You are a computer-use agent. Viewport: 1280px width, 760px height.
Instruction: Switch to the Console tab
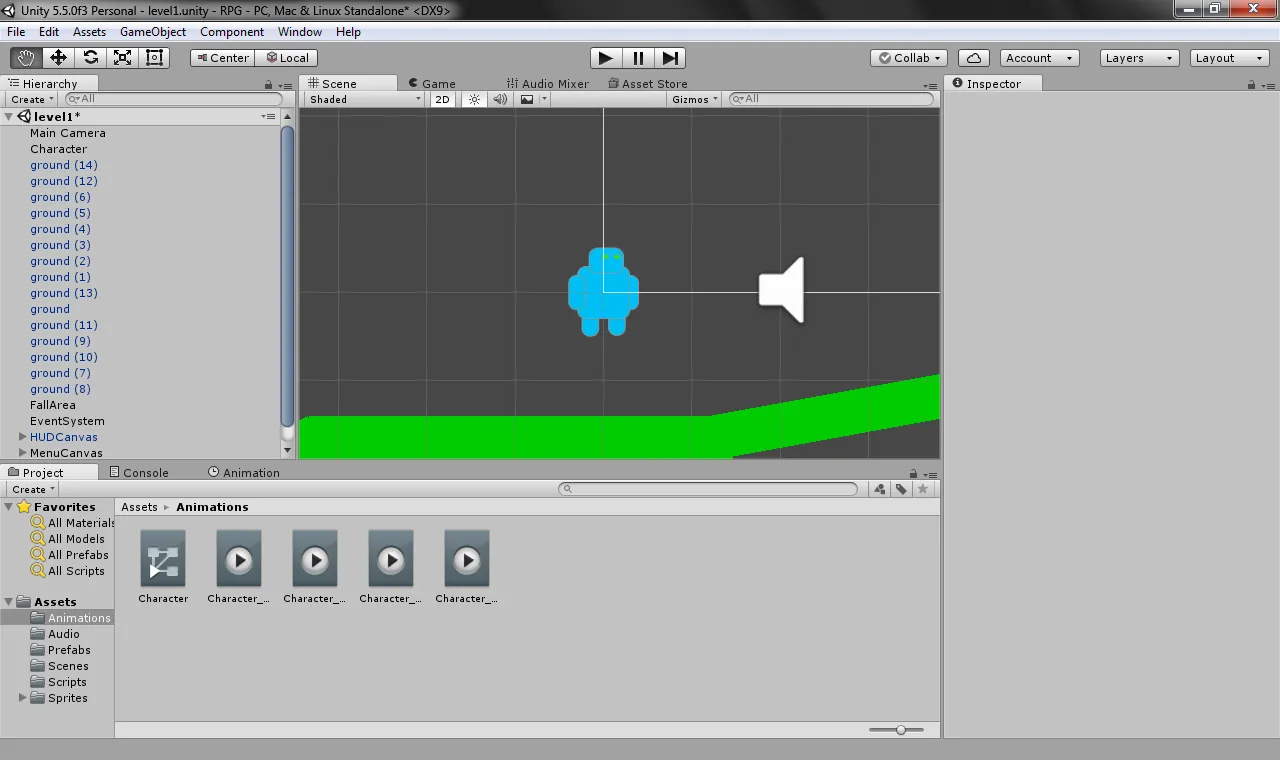tap(139, 473)
